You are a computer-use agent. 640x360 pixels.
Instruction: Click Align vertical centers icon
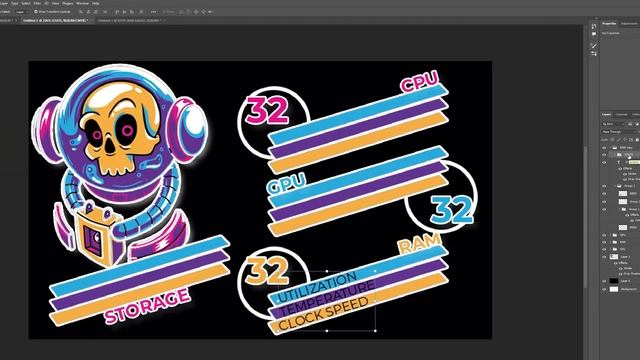tap(124, 12)
